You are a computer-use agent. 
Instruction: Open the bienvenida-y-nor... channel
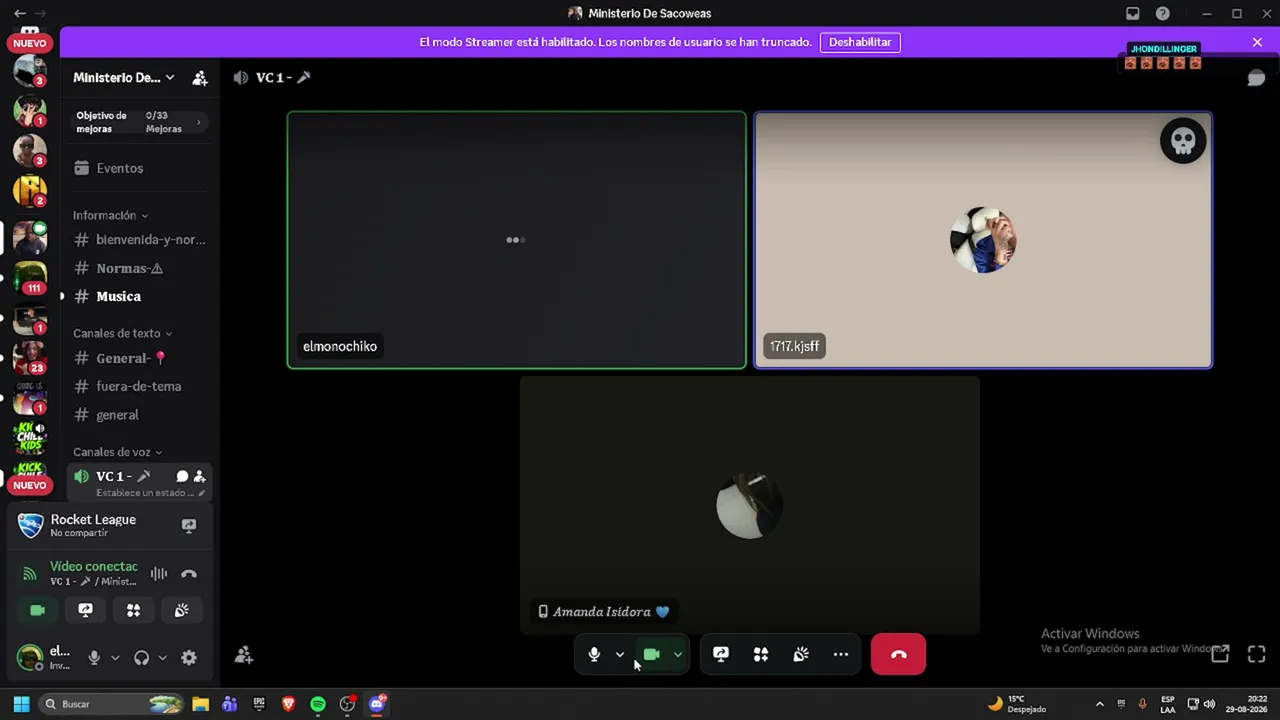140,240
